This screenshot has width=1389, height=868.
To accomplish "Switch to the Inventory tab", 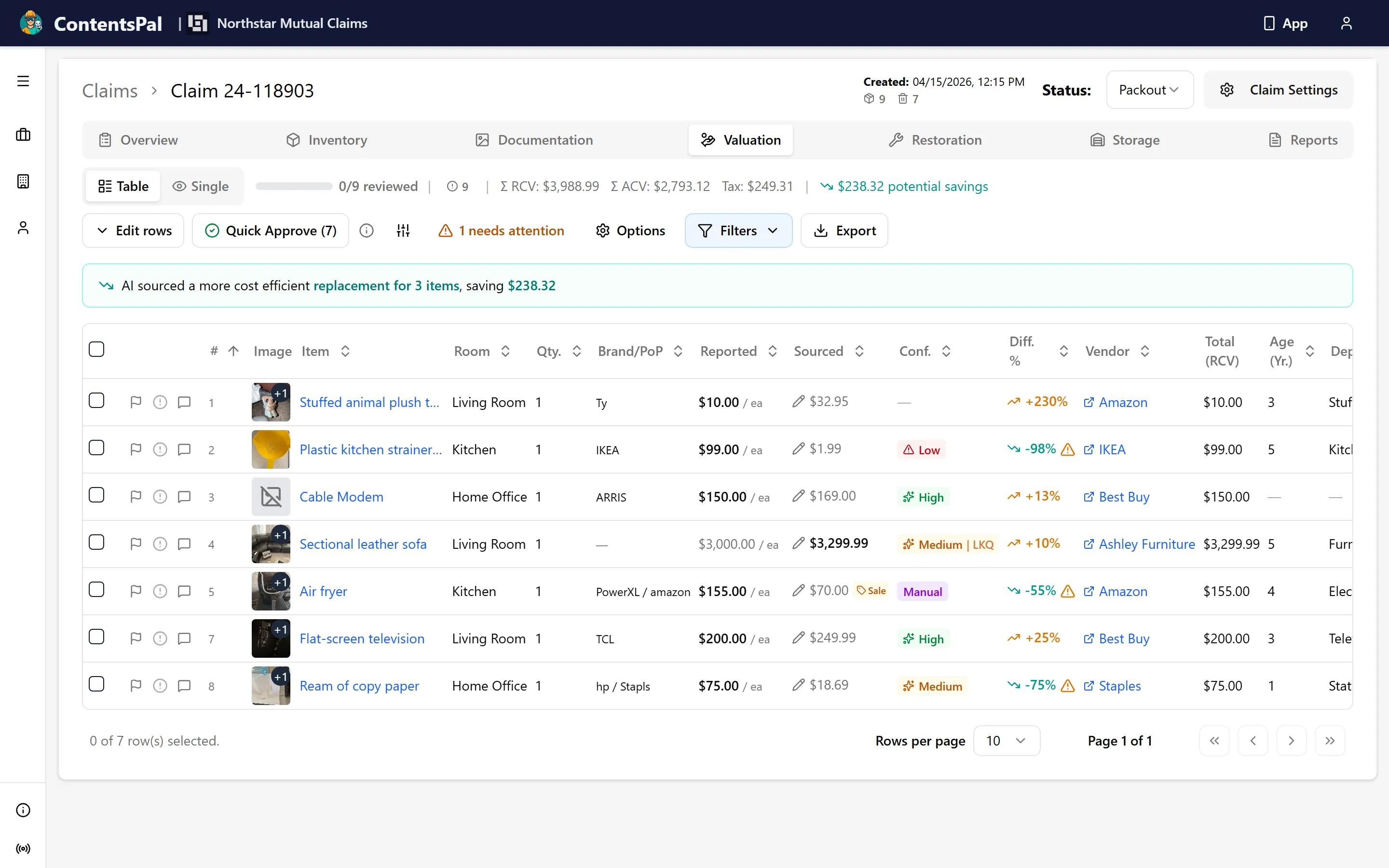I will 327,140.
